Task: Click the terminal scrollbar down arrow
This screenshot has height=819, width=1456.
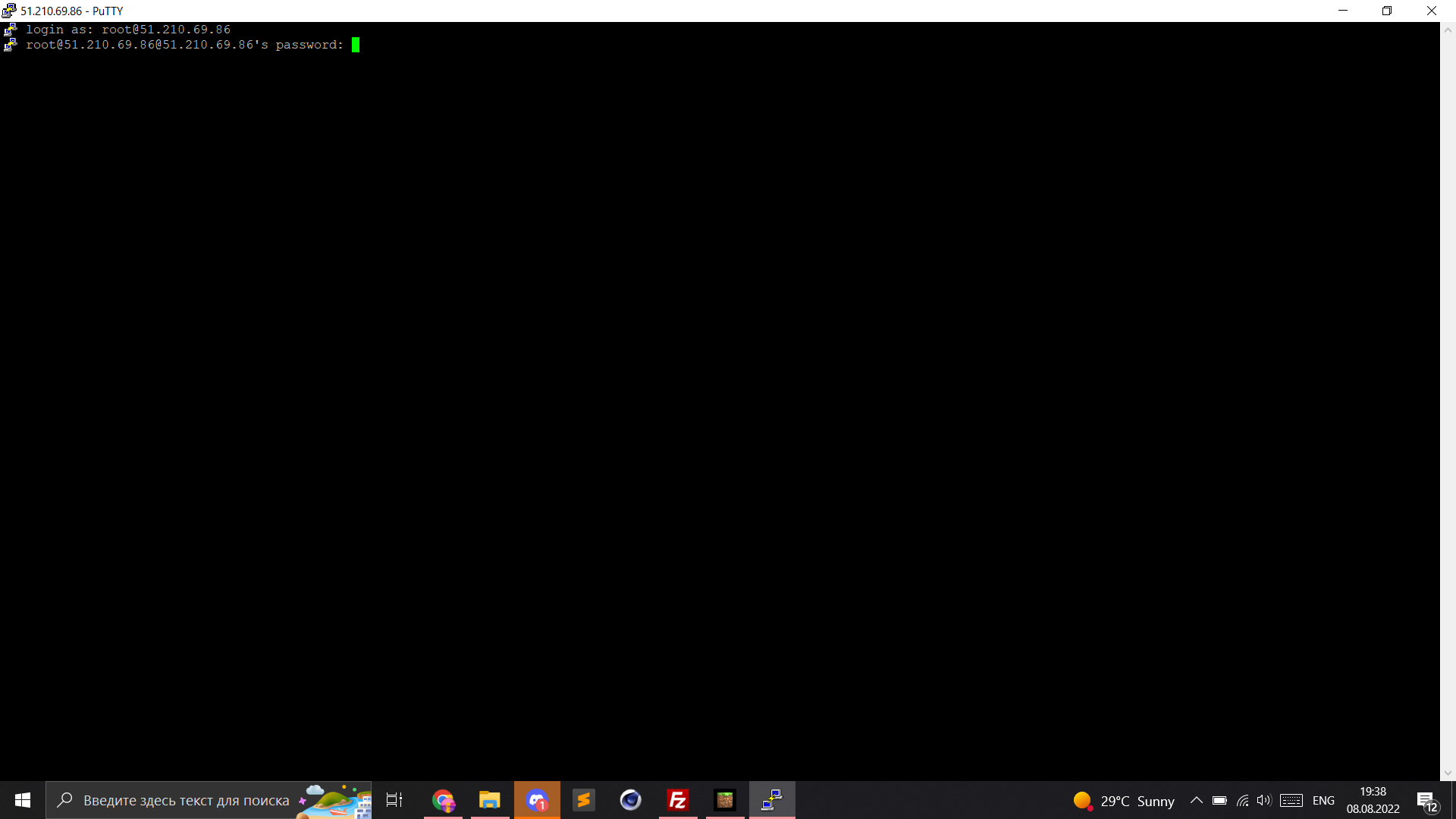Action: [1448, 773]
